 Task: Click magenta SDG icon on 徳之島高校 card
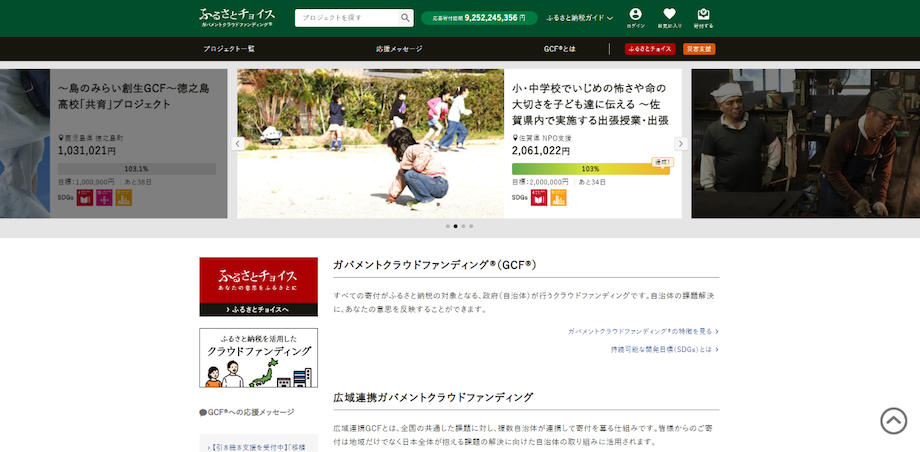tap(104, 198)
